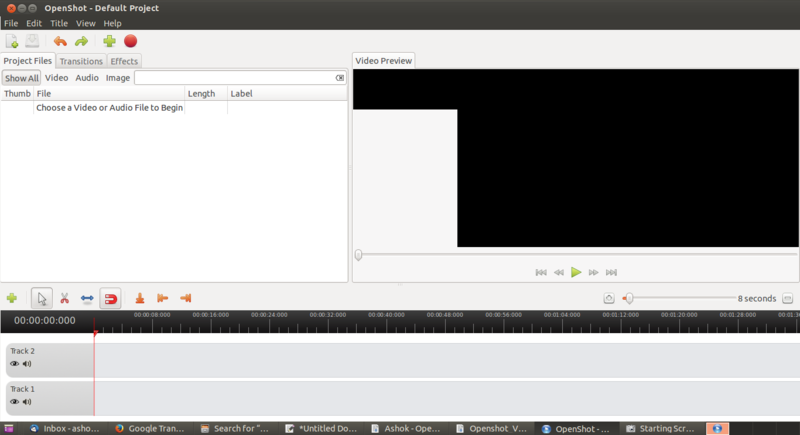Jump to previous marker icon
Screen dimensions: 800x435
pyautogui.click(x=163, y=298)
